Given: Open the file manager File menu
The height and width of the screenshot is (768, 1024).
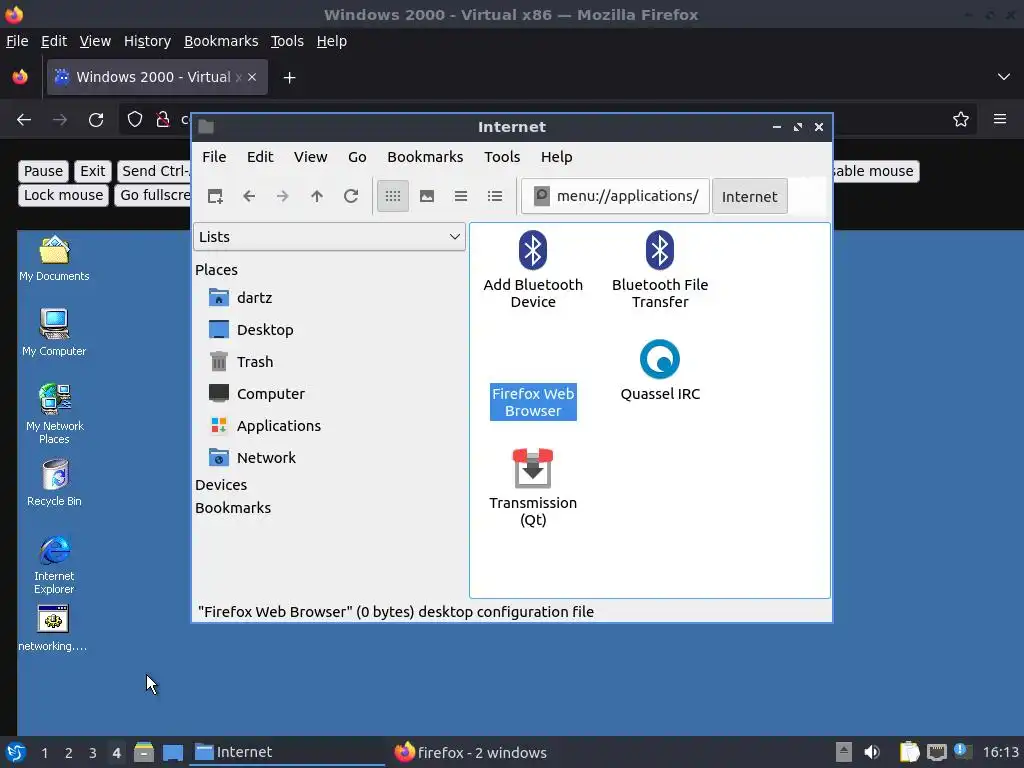Looking at the screenshot, I should (x=214, y=157).
